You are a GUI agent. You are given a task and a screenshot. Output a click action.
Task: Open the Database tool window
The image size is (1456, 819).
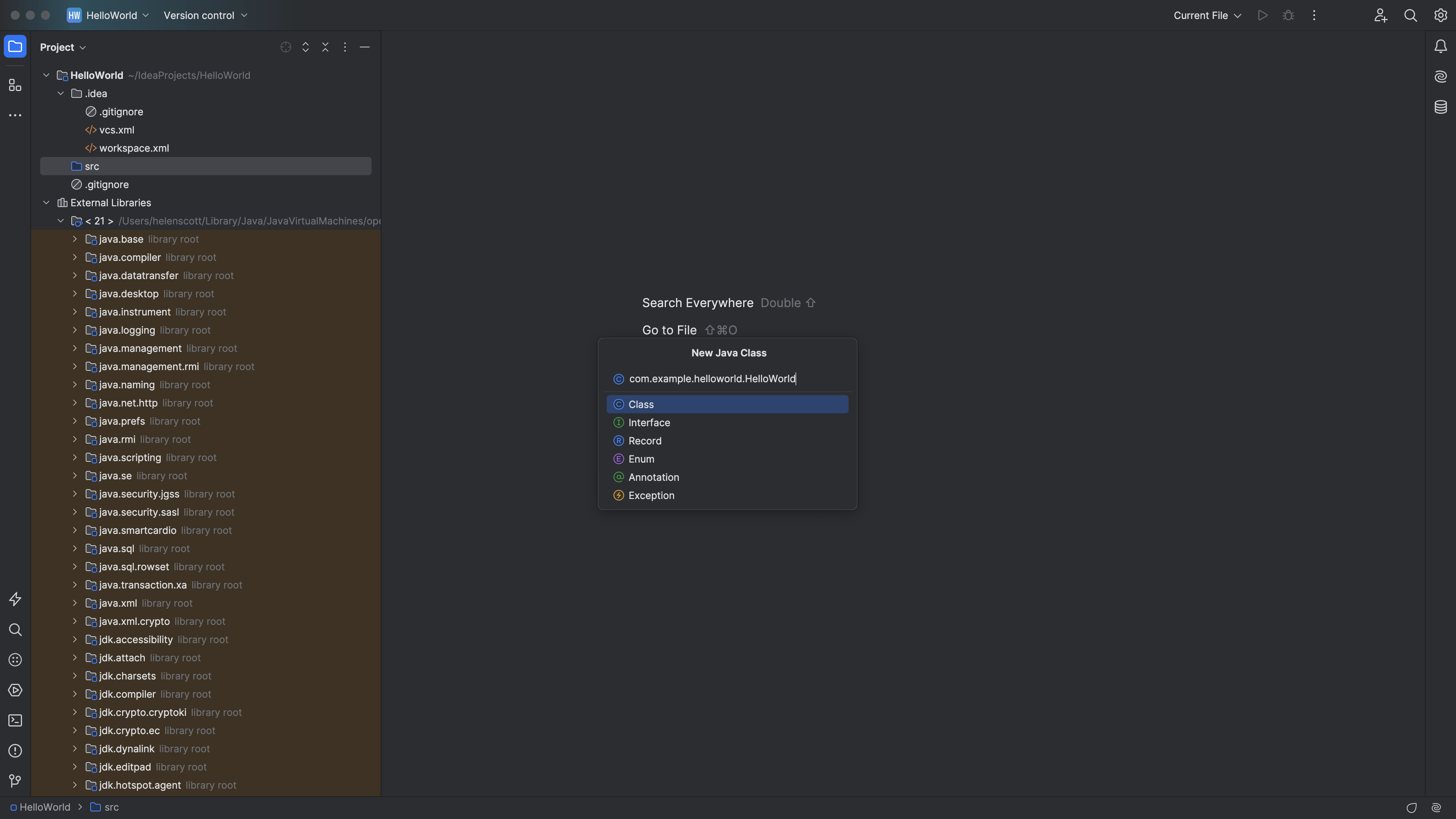coord(1440,107)
